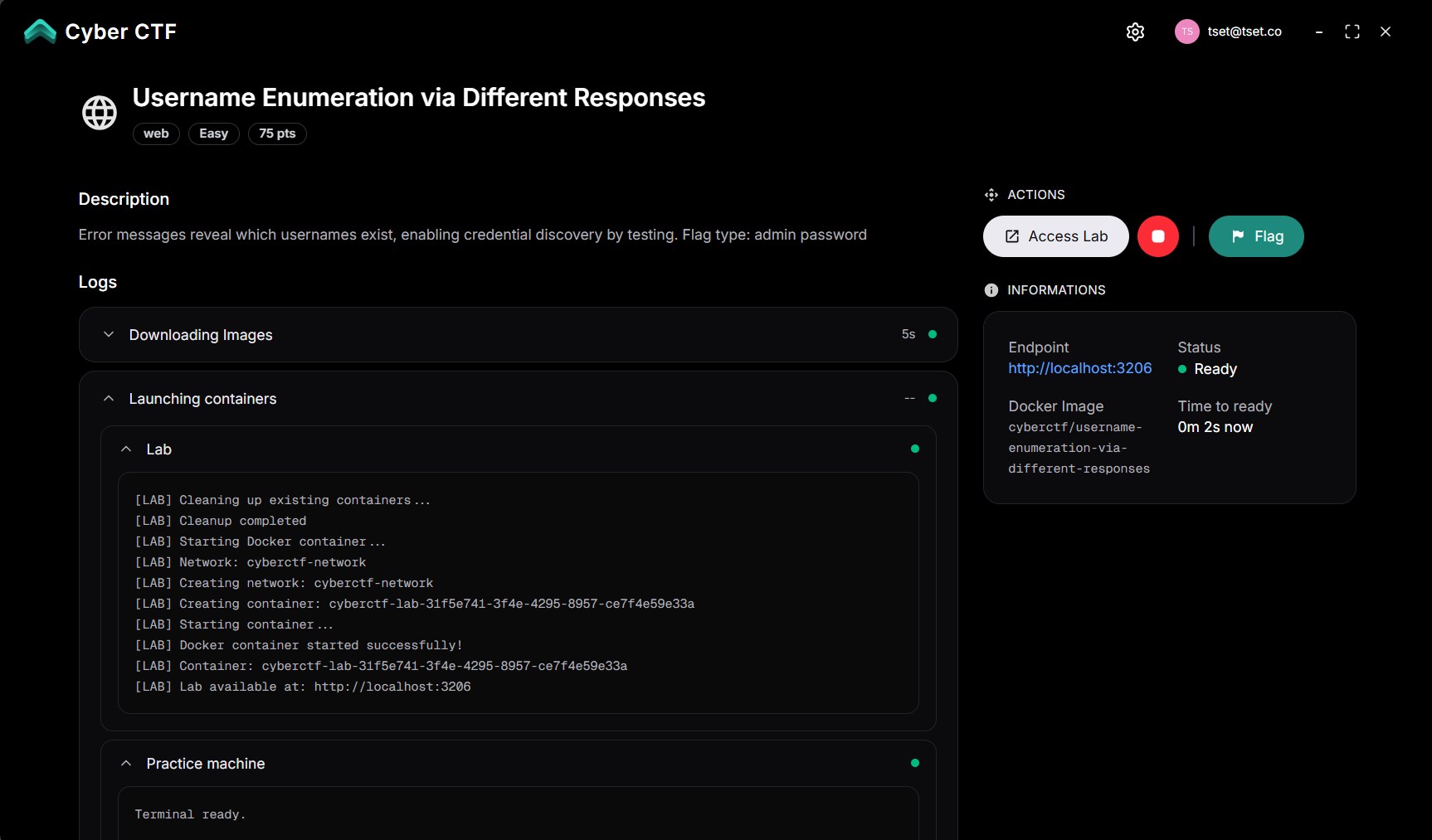Click the Downloading Images green status dot
Image resolution: width=1432 pixels, height=840 pixels.
[x=932, y=334]
